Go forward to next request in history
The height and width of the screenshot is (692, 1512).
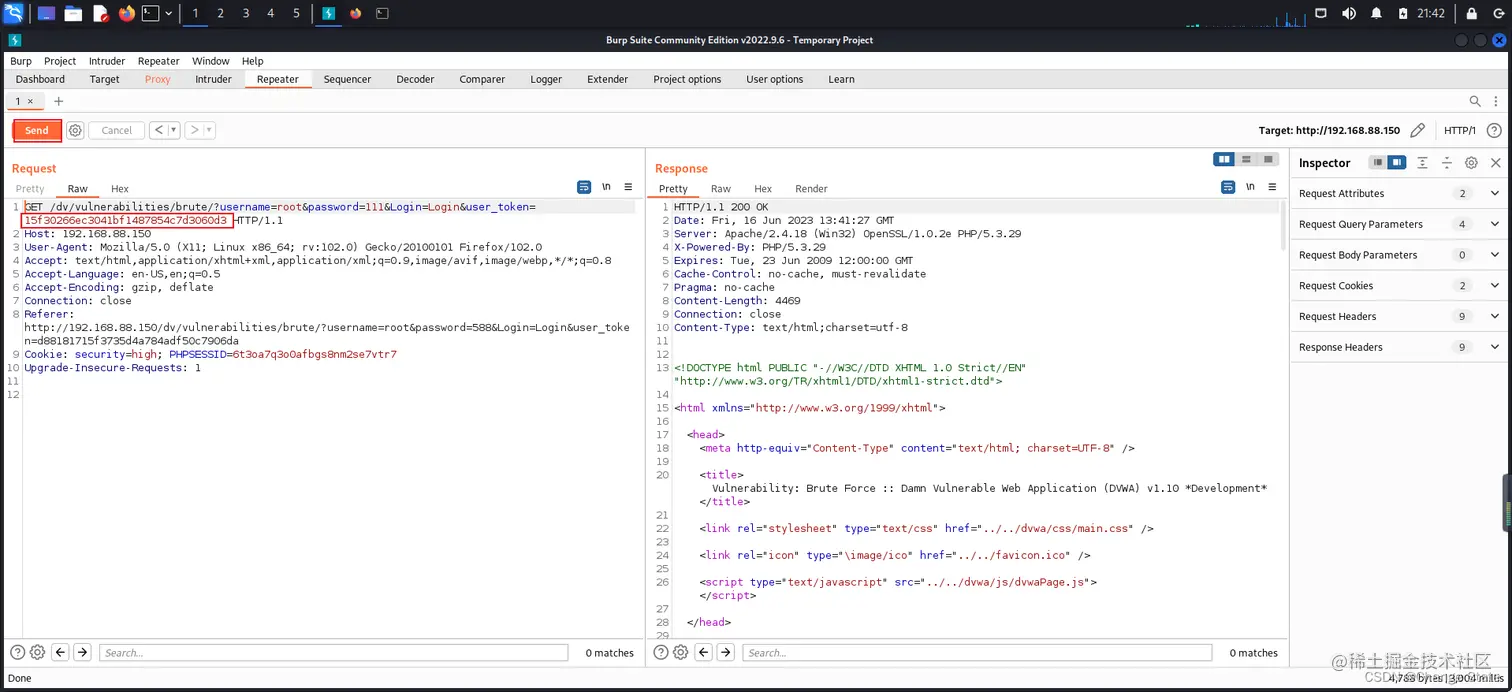tap(195, 130)
